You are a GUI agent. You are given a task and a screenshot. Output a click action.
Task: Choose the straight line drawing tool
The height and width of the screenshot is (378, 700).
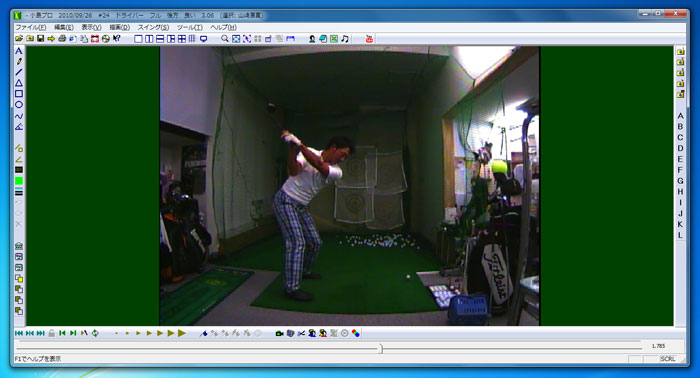(x=19, y=72)
